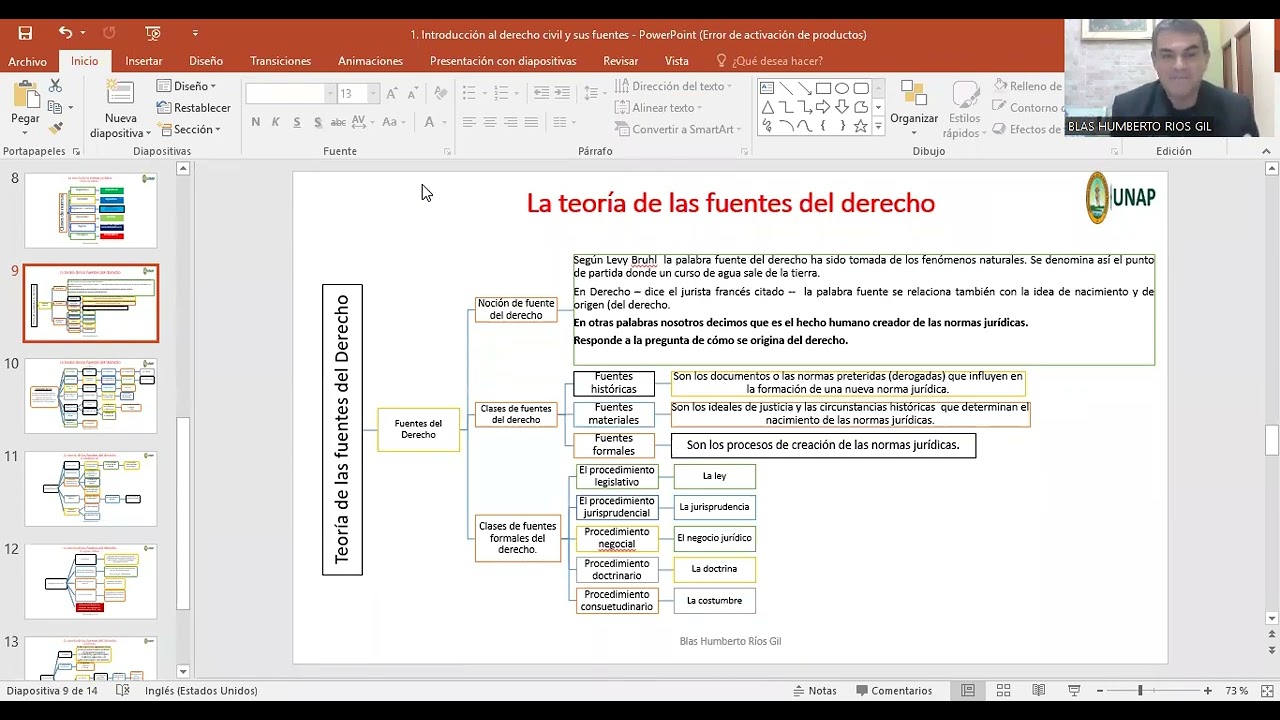Screen dimensions: 1280x720
Task: Toggle Italic (K) formatting
Action: 276,122
